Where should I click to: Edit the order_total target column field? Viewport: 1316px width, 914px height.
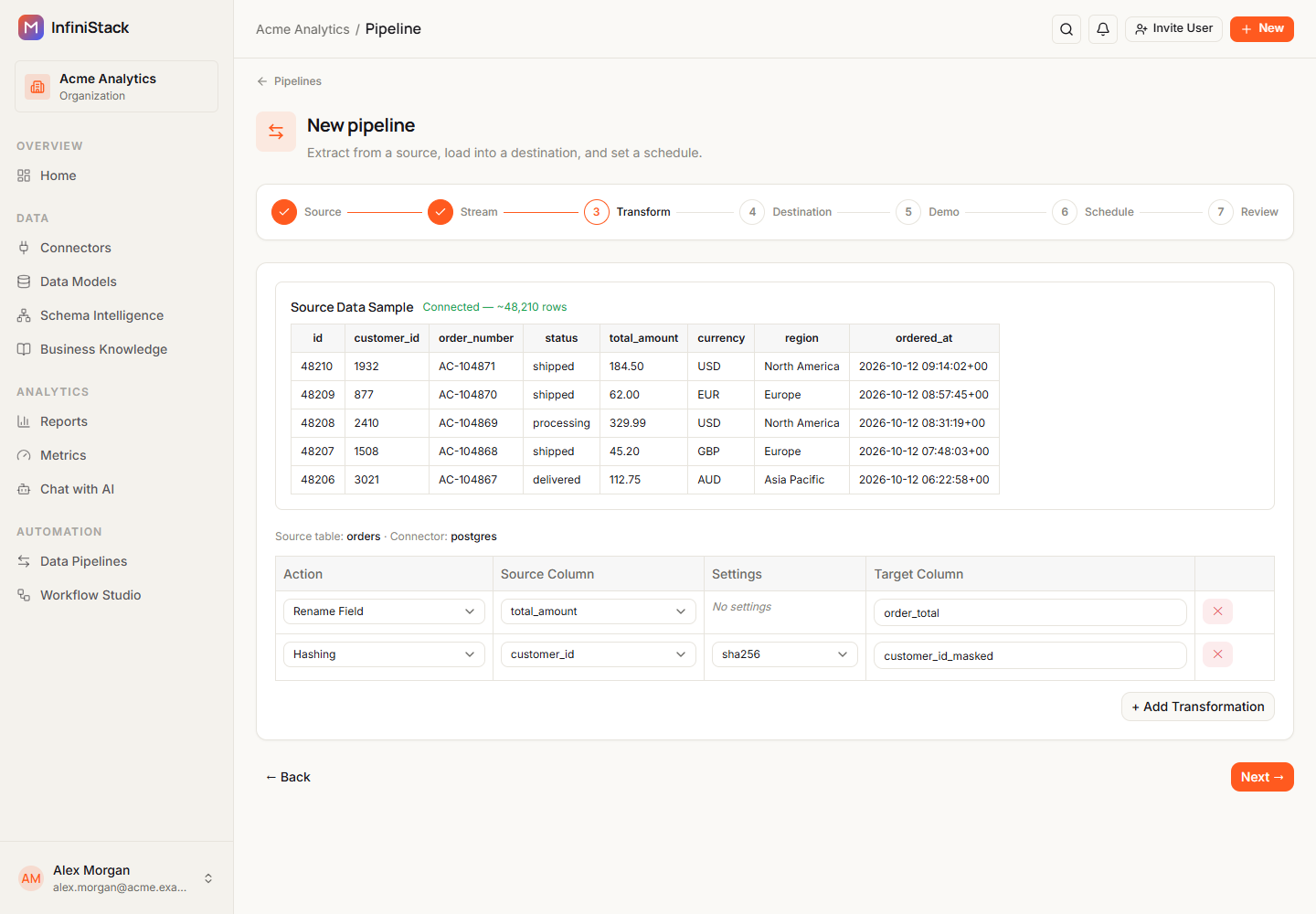point(1030,612)
